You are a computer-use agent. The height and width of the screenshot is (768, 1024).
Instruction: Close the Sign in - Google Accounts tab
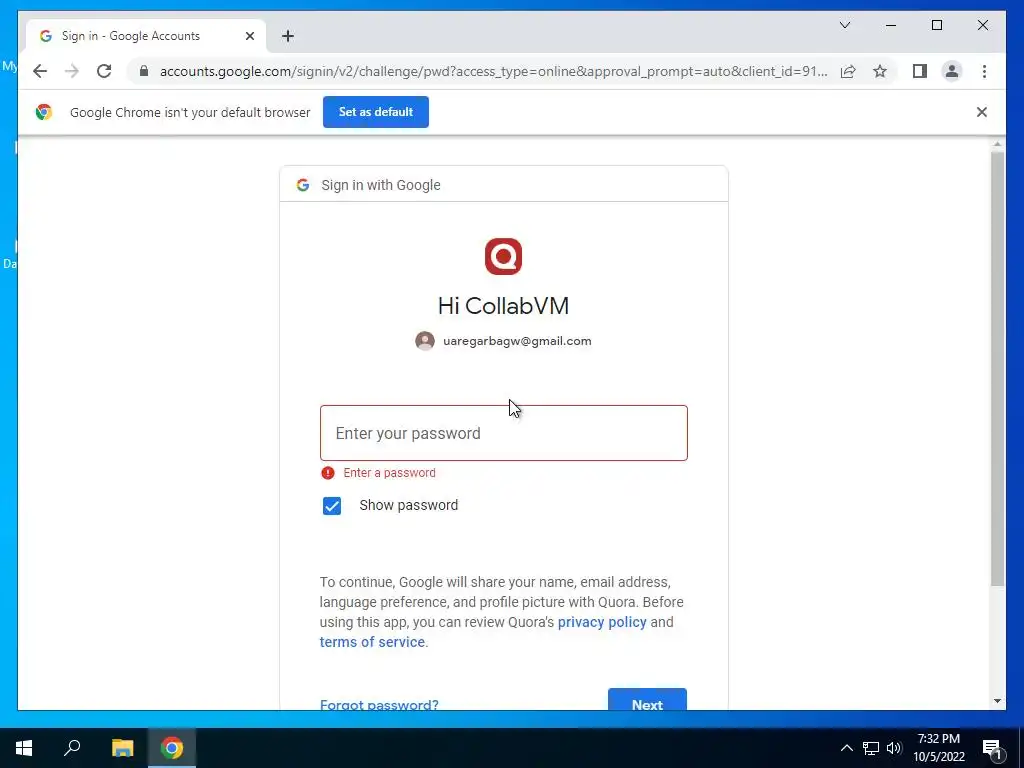pos(249,36)
